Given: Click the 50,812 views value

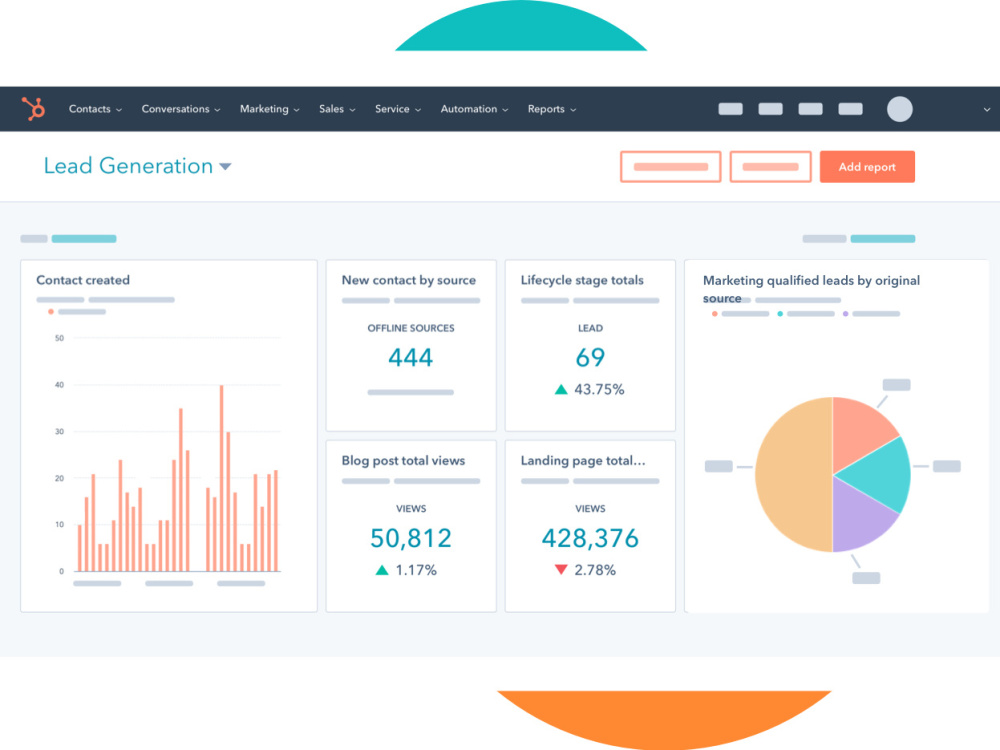Looking at the screenshot, I should pyautogui.click(x=411, y=538).
